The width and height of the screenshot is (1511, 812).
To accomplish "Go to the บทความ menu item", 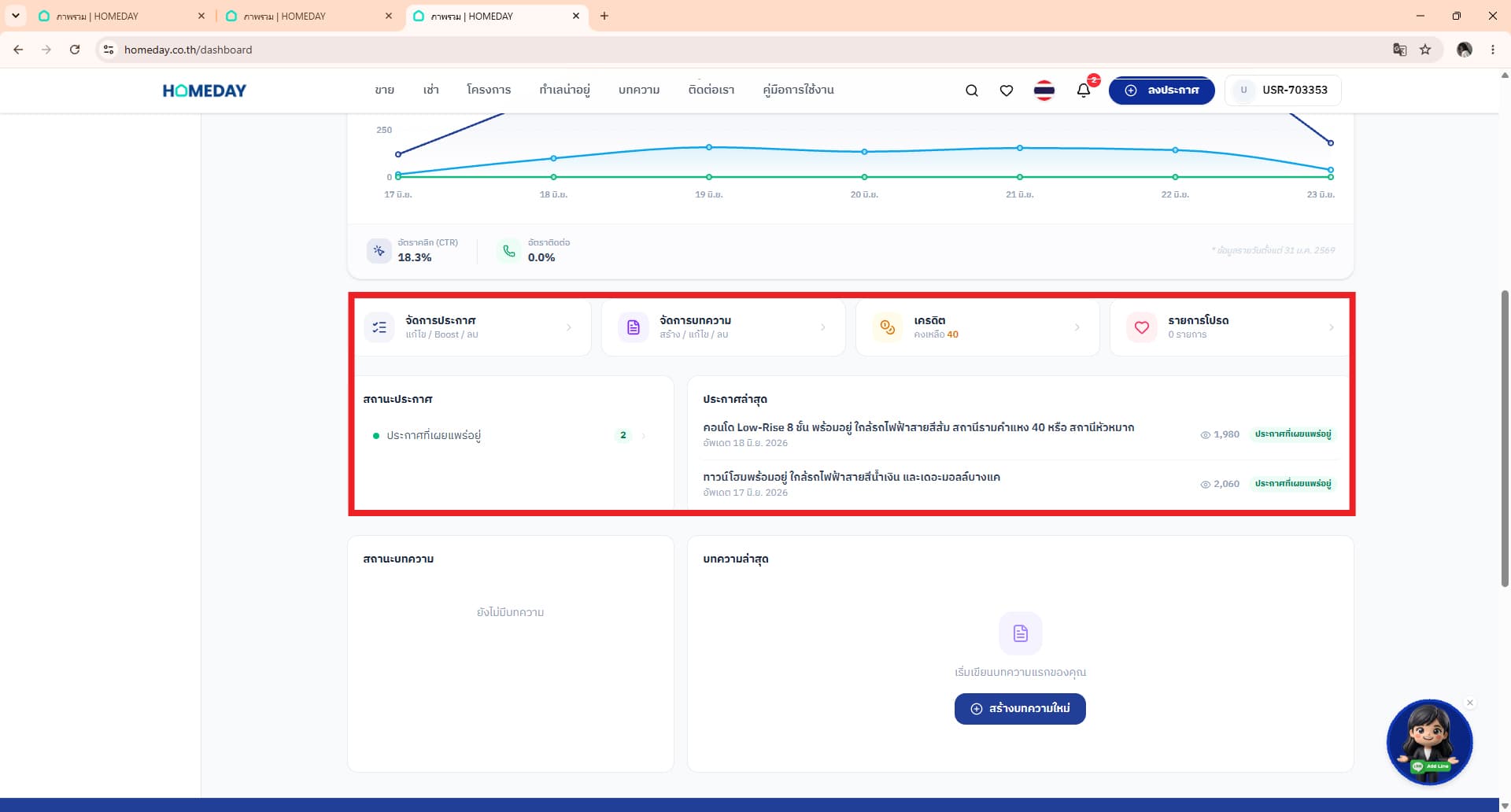I will click(x=639, y=90).
